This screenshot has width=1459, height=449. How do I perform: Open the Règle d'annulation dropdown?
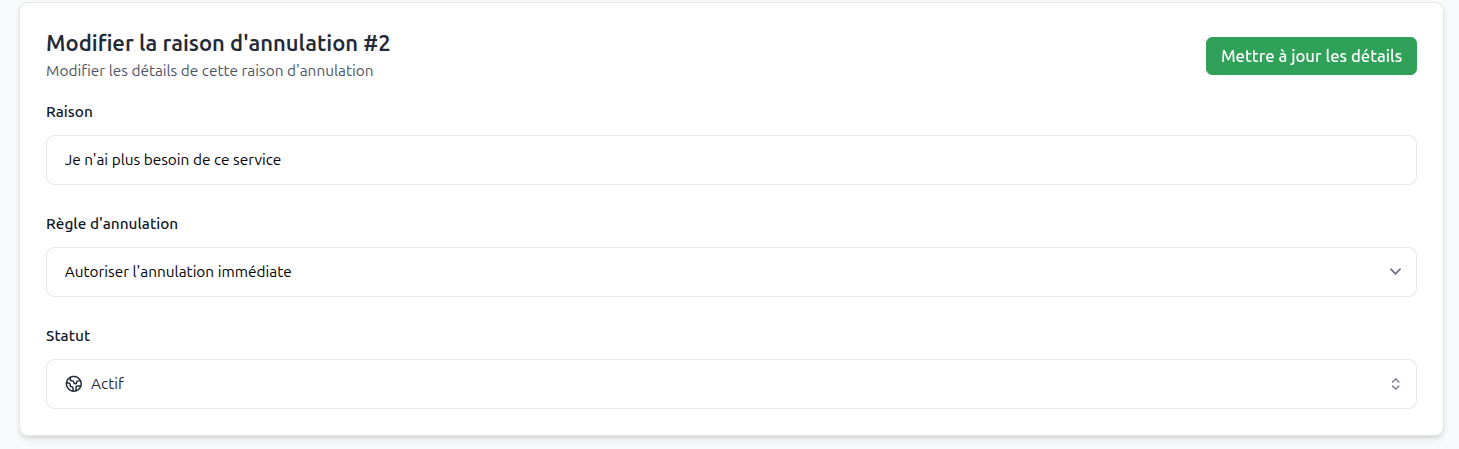tap(731, 272)
